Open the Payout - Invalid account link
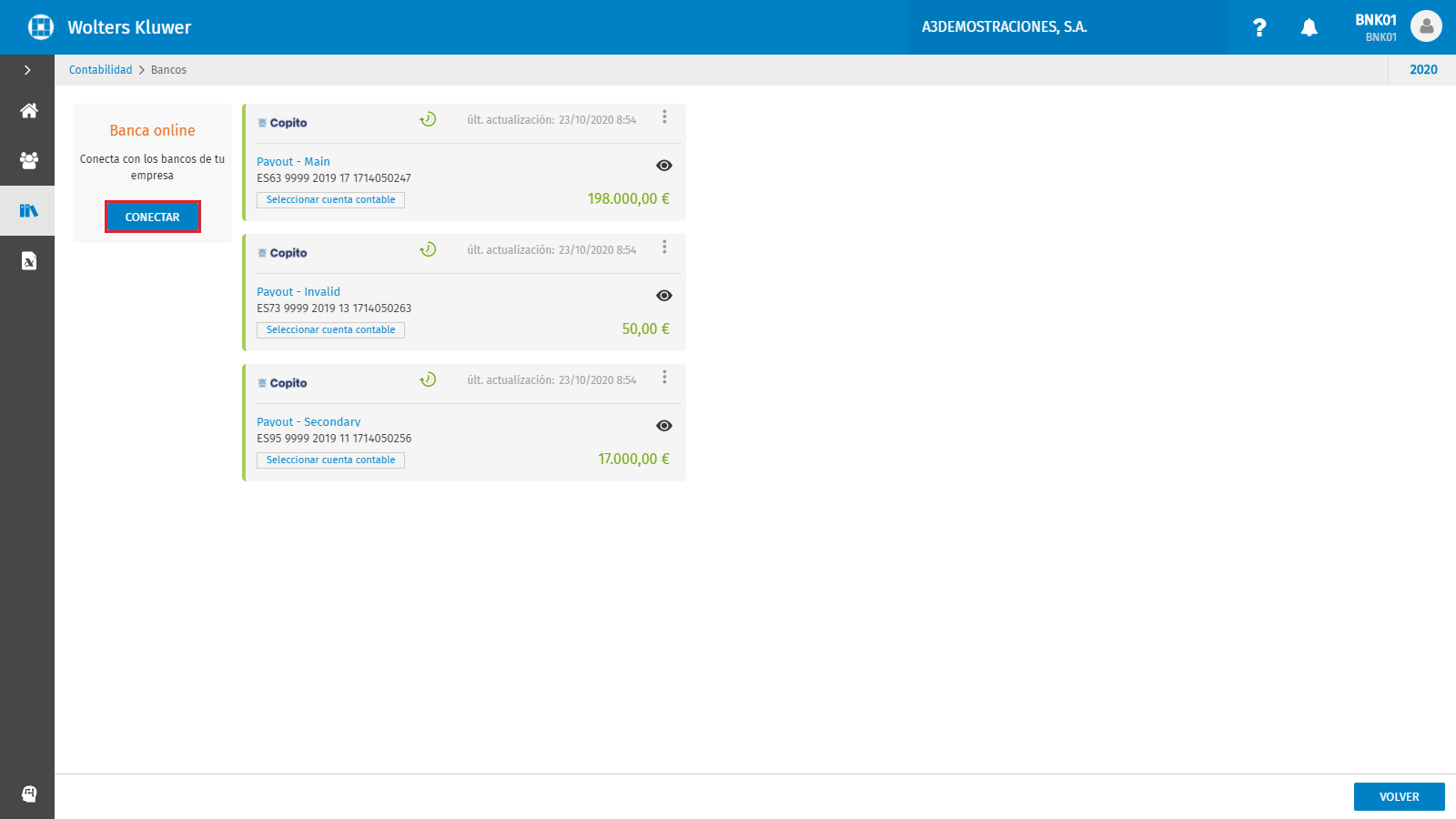Screen dimensions: 1456x819 (298, 292)
